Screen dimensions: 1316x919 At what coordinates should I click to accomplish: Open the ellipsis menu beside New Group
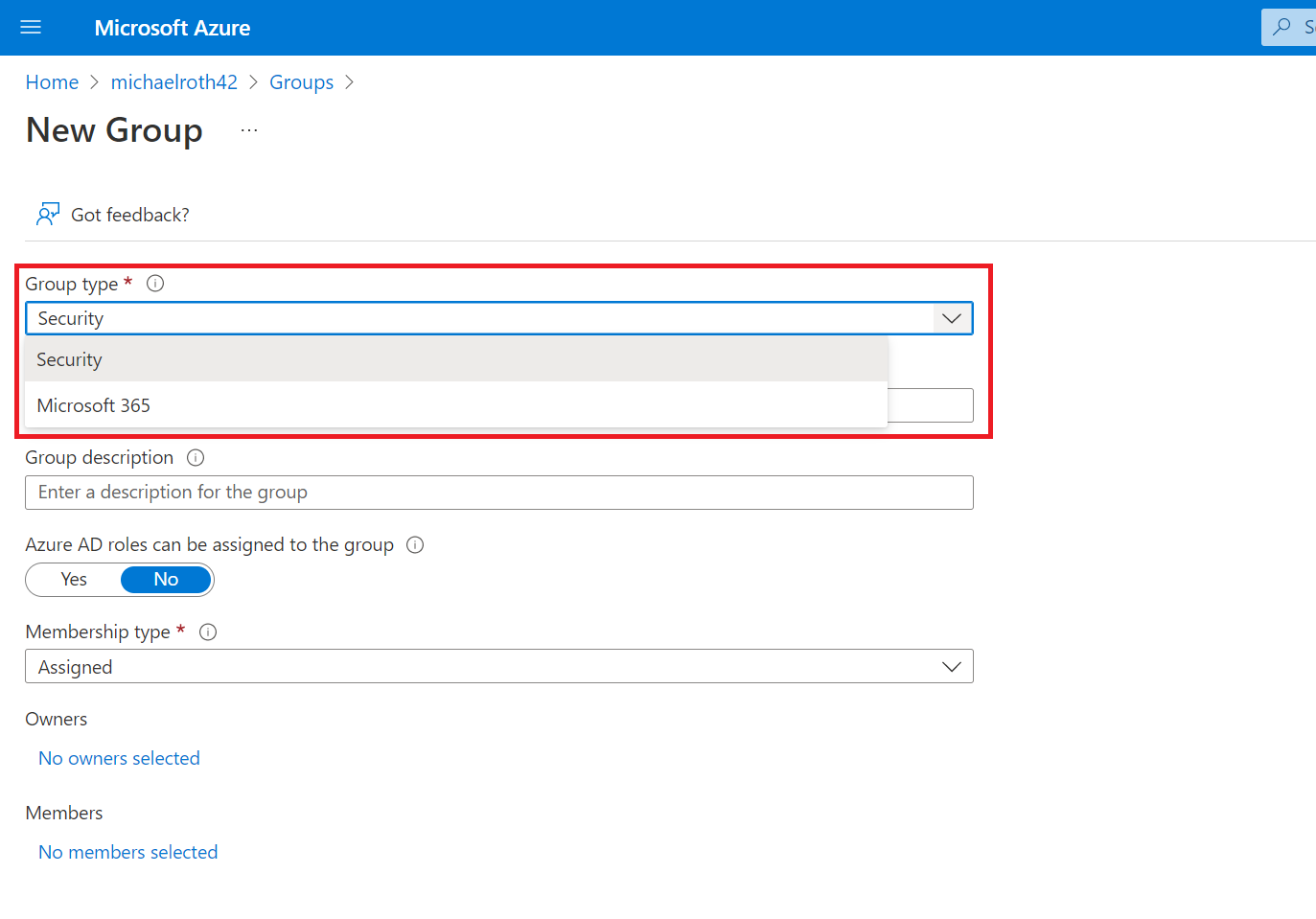coord(249,130)
